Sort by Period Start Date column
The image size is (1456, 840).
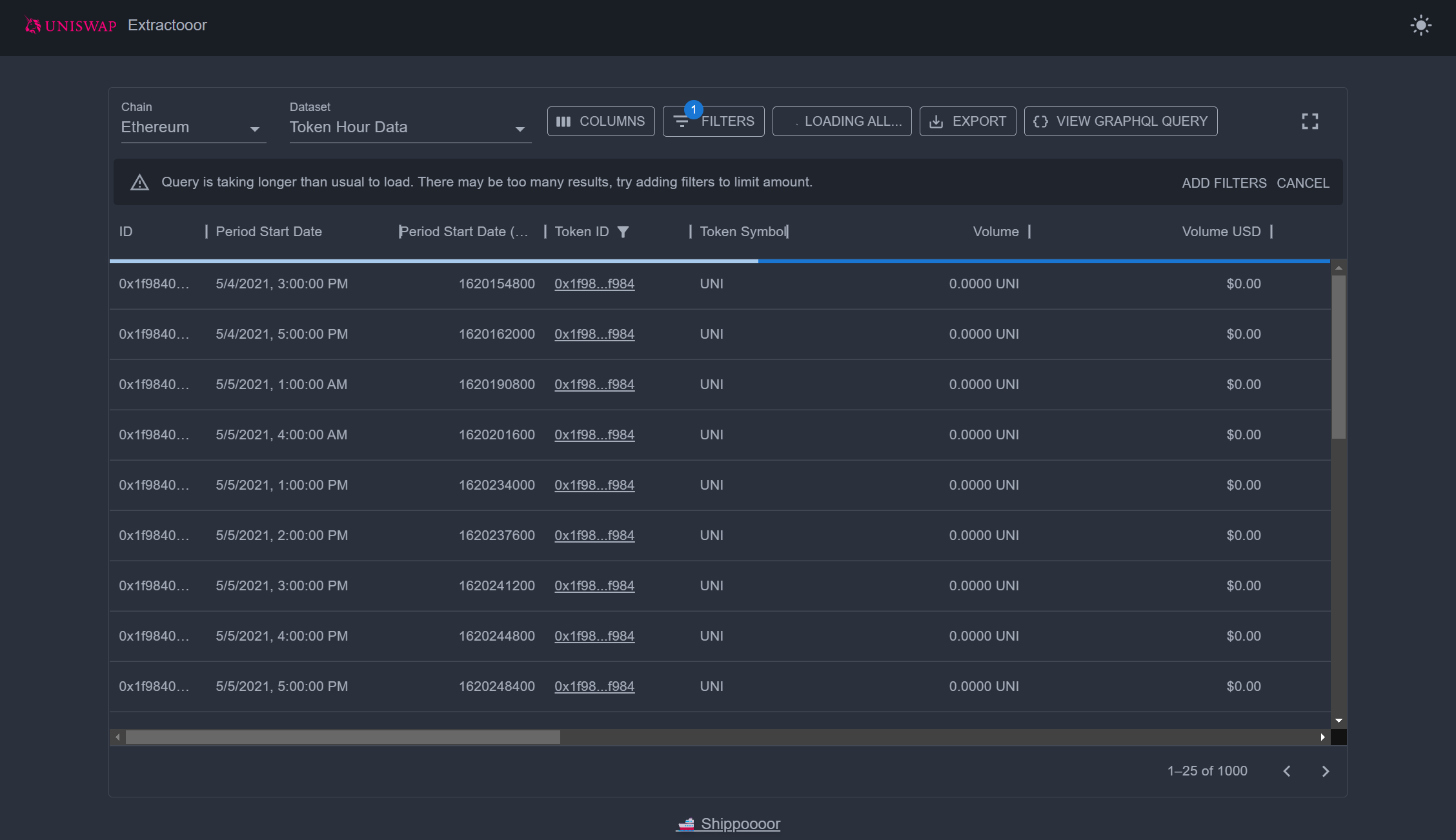[x=269, y=232]
